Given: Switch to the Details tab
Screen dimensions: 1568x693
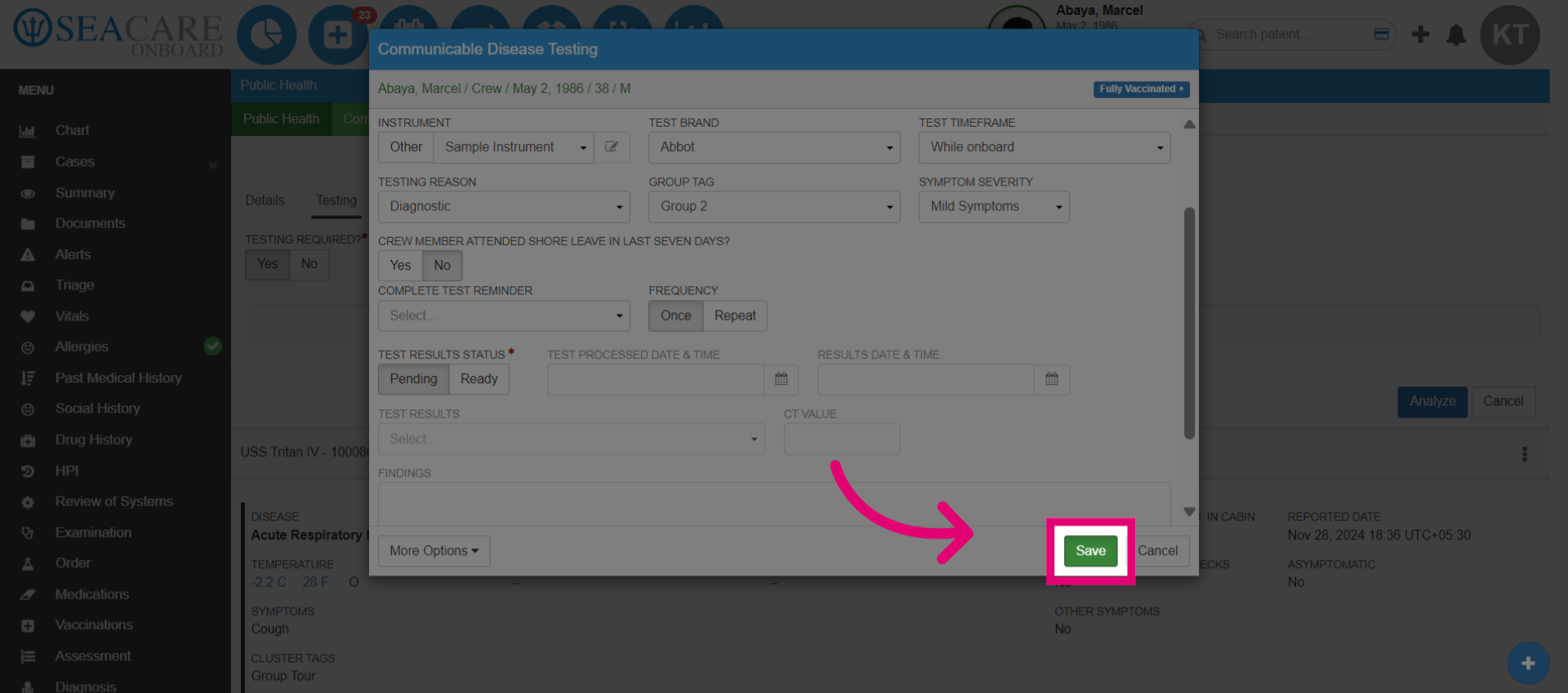Looking at the screenshot, I should tap(265, 201).
